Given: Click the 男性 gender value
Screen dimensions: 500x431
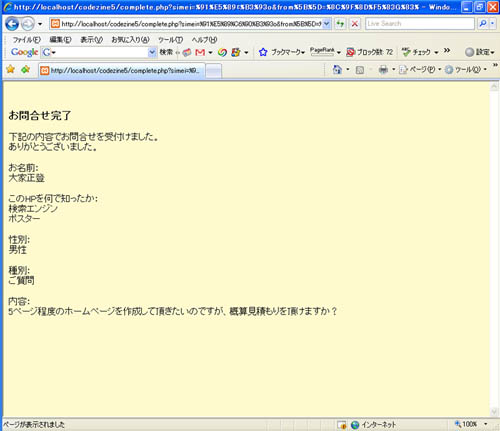Looking at the screenshot, I should point(17,250).
